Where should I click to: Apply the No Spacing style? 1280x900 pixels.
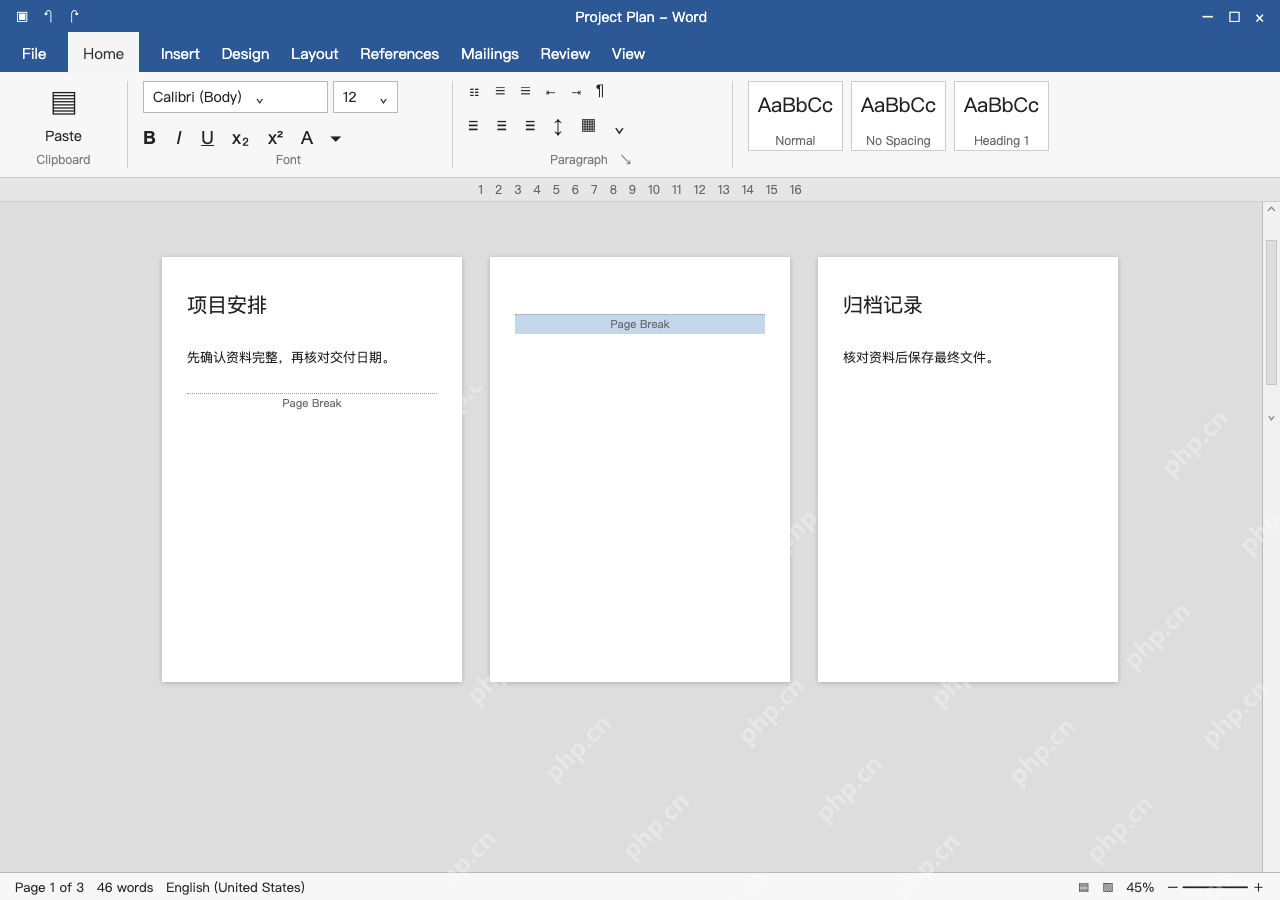coord(898,116)
